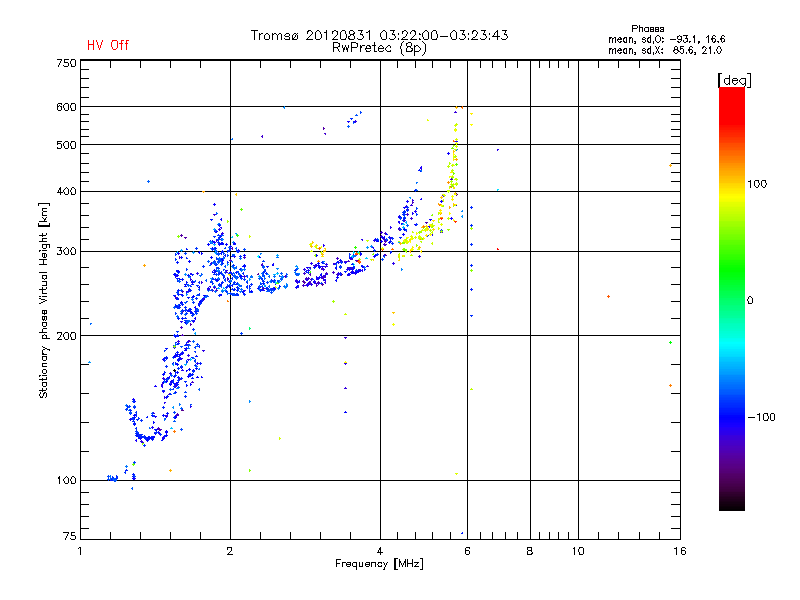Click the subtitle "RwPretec (8p)"
The width and height of the screenshot is (800, 600).
click(x=379, y=48)
